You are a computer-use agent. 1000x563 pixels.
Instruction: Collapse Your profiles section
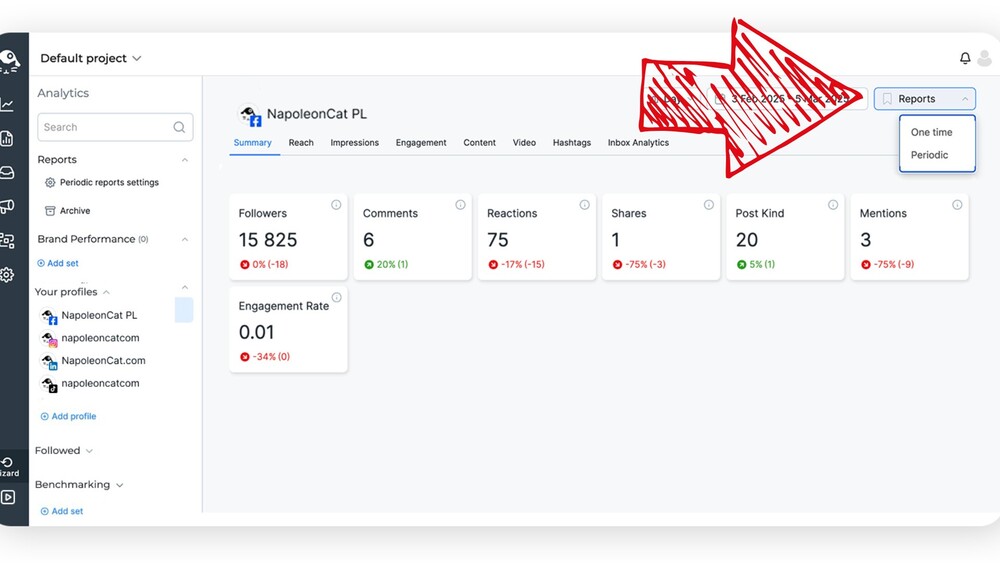point(107,292)
